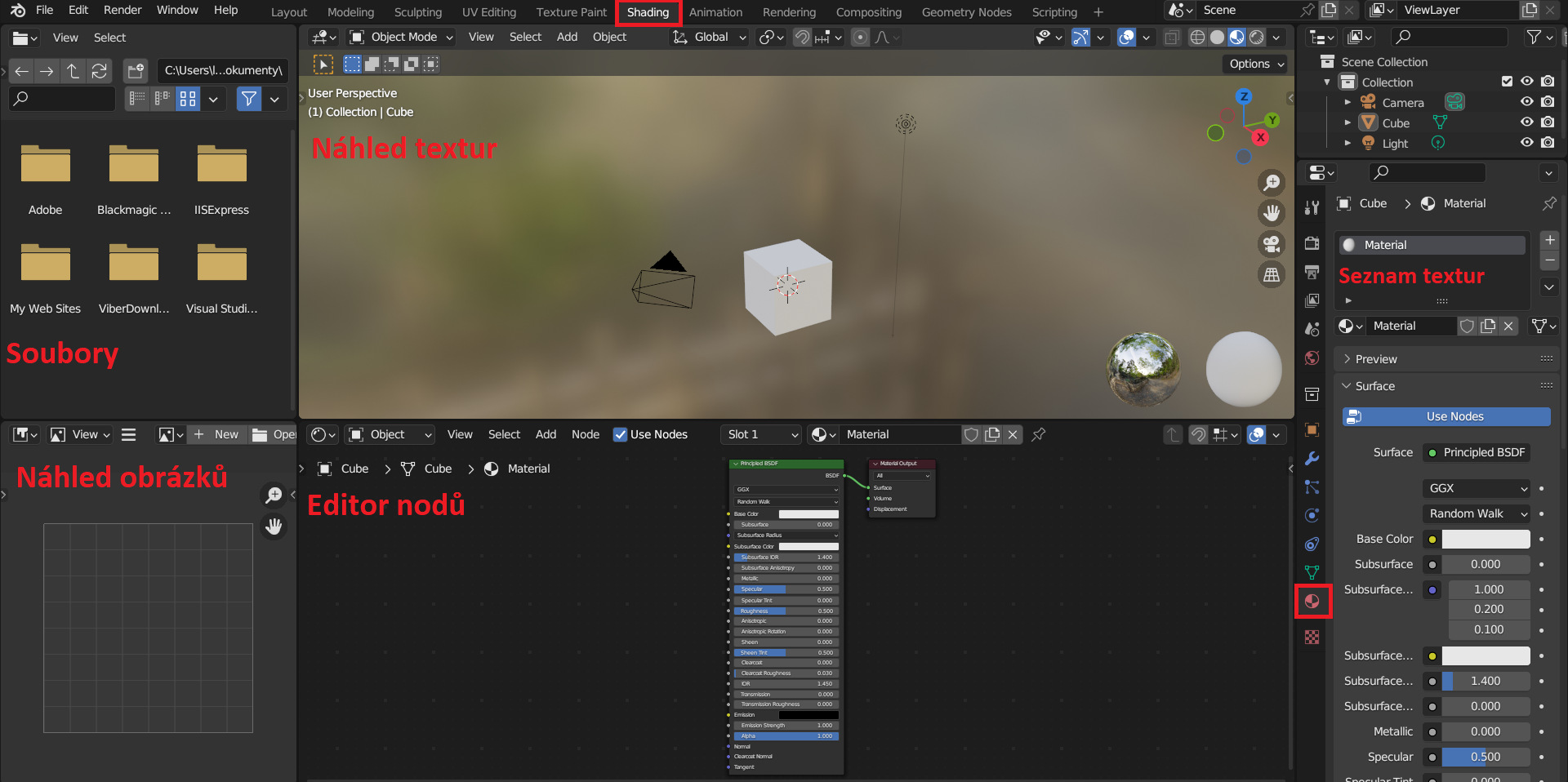This screenshot has height=782, width=1568.
Task: Open the Render properties tab
Action: [1312, 243]
